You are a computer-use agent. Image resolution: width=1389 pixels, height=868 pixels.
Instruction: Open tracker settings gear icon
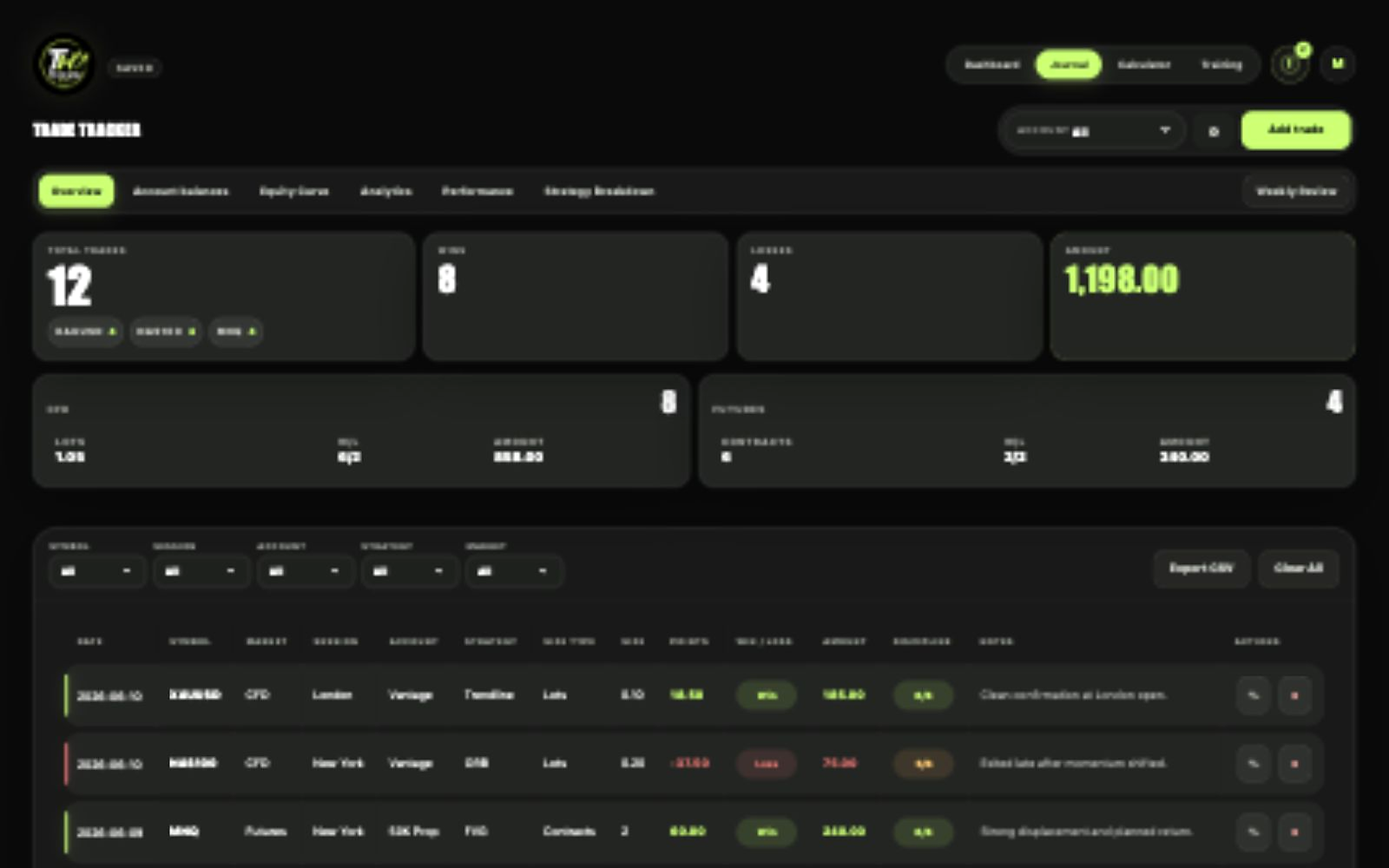tap(1213, 132)
